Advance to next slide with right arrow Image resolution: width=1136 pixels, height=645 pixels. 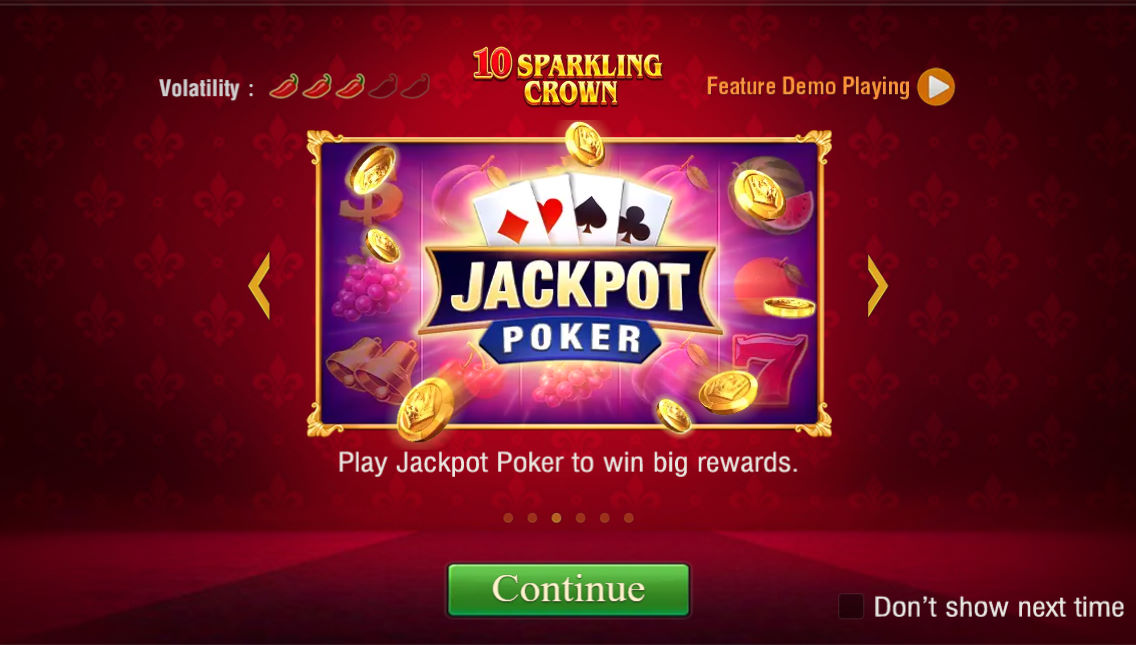coord(877,285)
